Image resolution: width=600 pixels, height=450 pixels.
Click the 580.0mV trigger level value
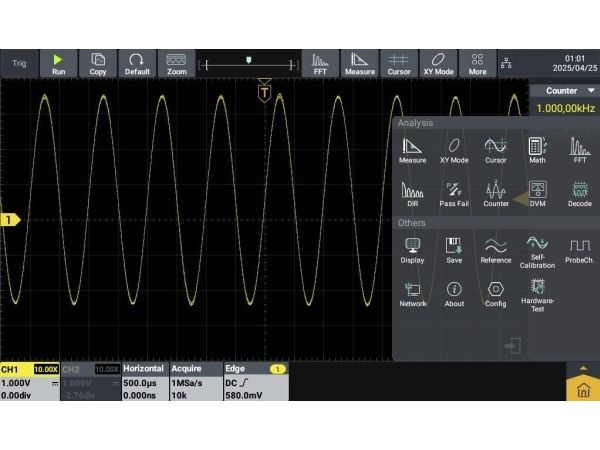[x=244, y=395]
